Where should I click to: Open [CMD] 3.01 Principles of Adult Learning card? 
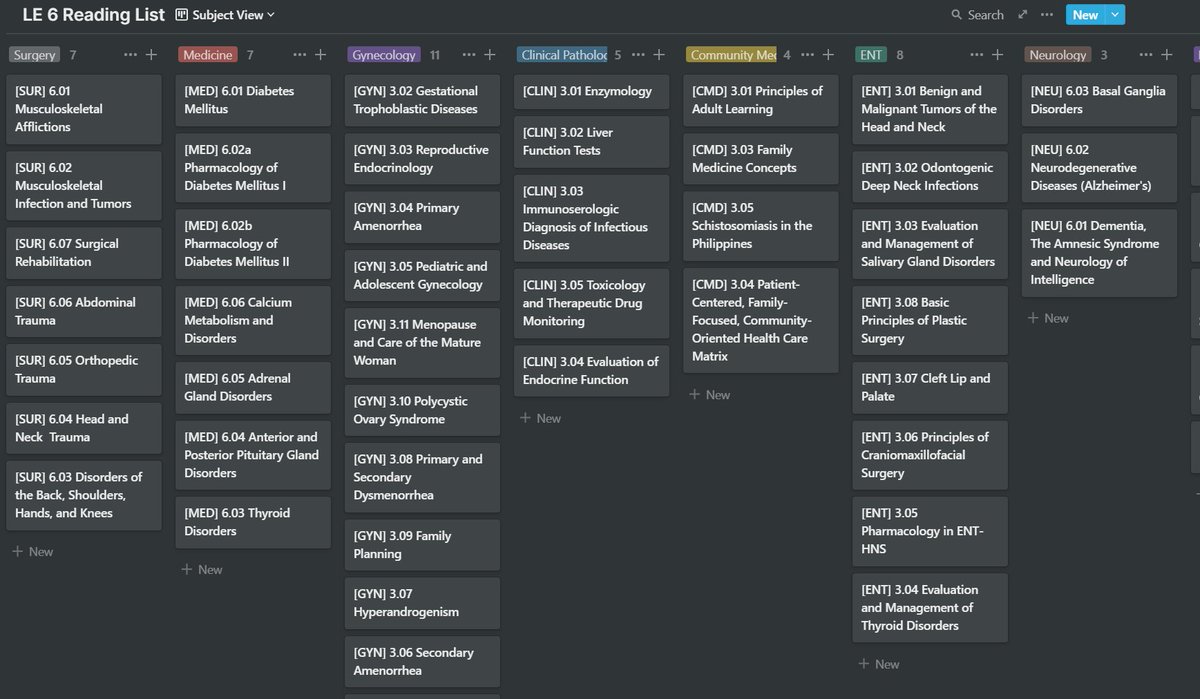(761, 100)
